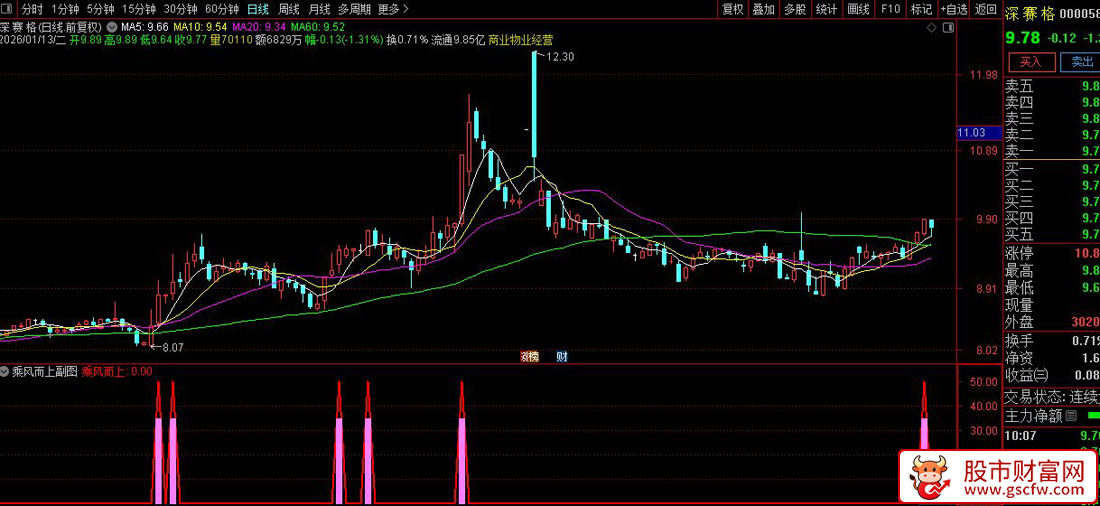Click the 卖五 order book row
The width and height of the screenshot is (1100, 506).
tap(1052, 86)
